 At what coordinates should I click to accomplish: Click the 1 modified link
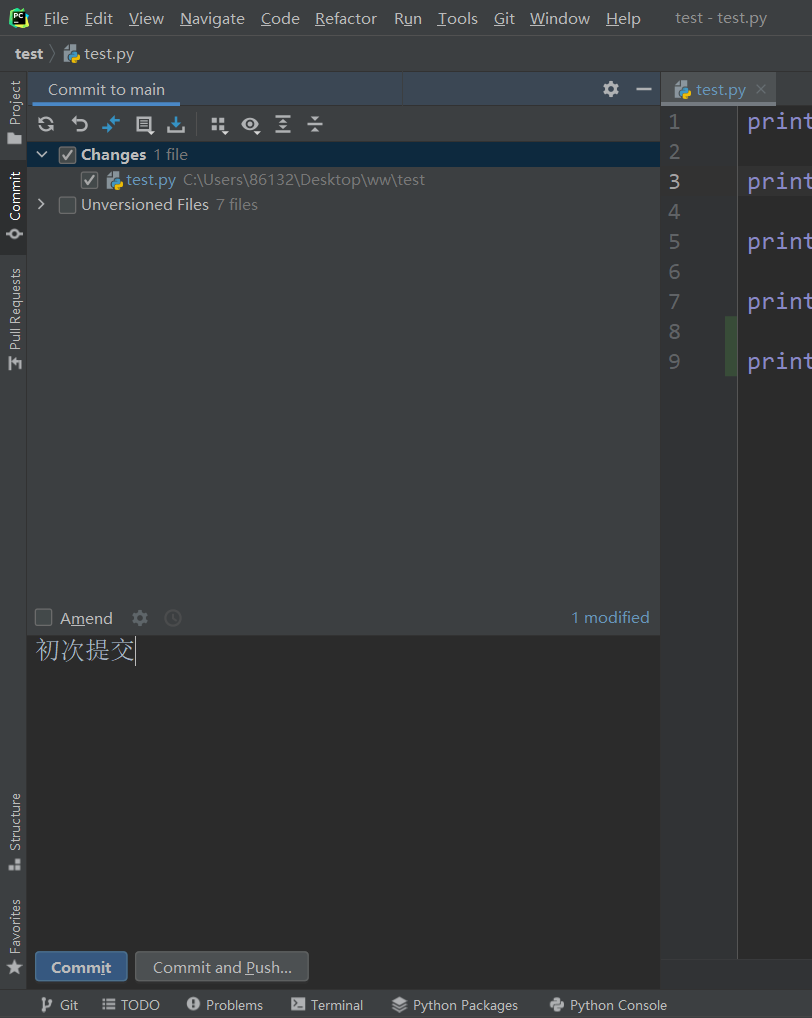coord(610,617)
